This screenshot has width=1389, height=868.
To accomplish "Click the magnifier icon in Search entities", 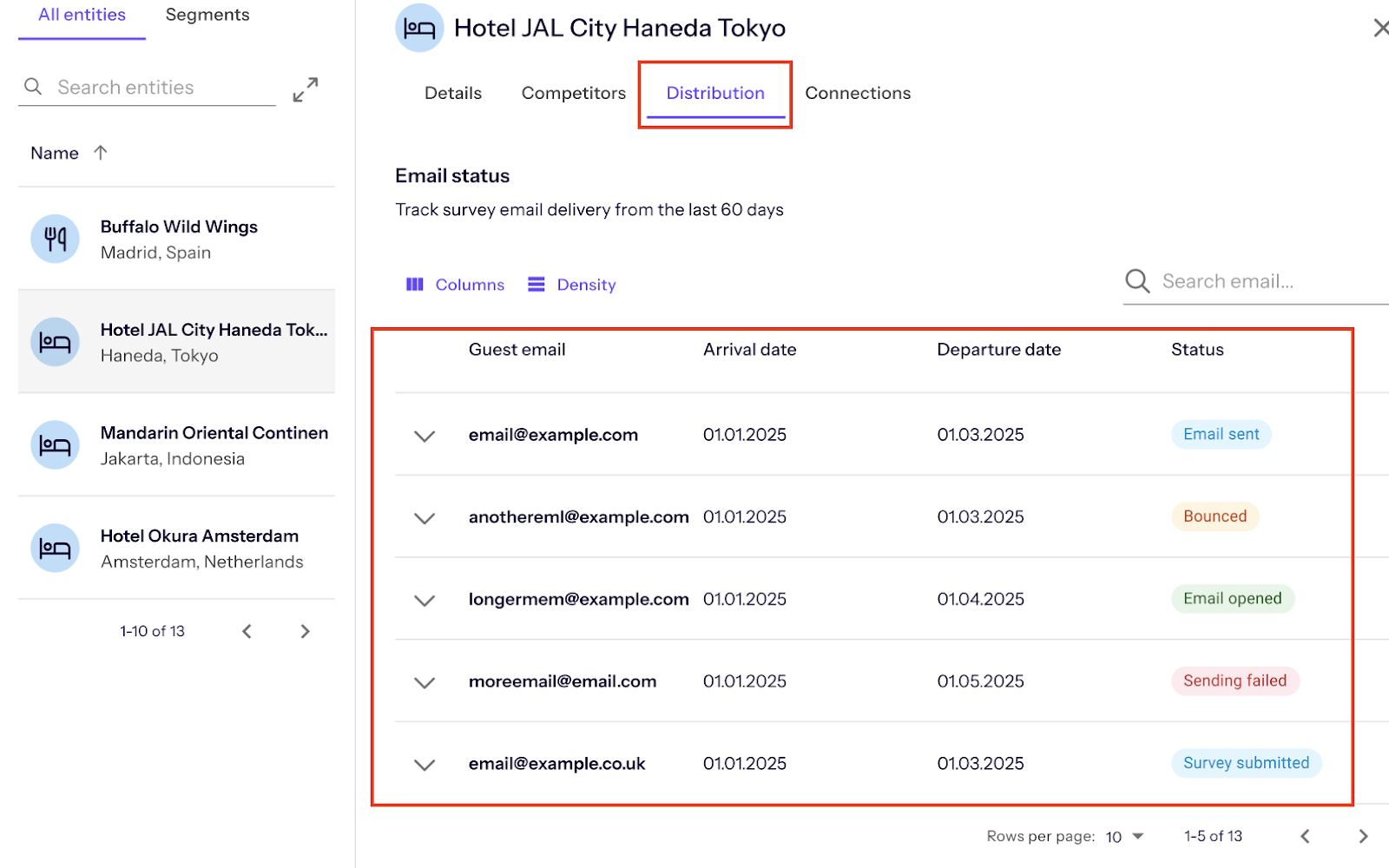I will click(33, 87).
